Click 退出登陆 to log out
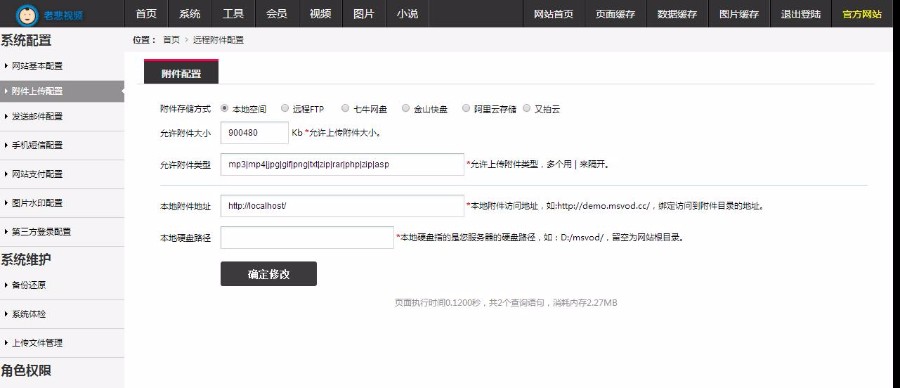Image resolution: width=900 pixels, height=388 pixels. pos(801,14)
